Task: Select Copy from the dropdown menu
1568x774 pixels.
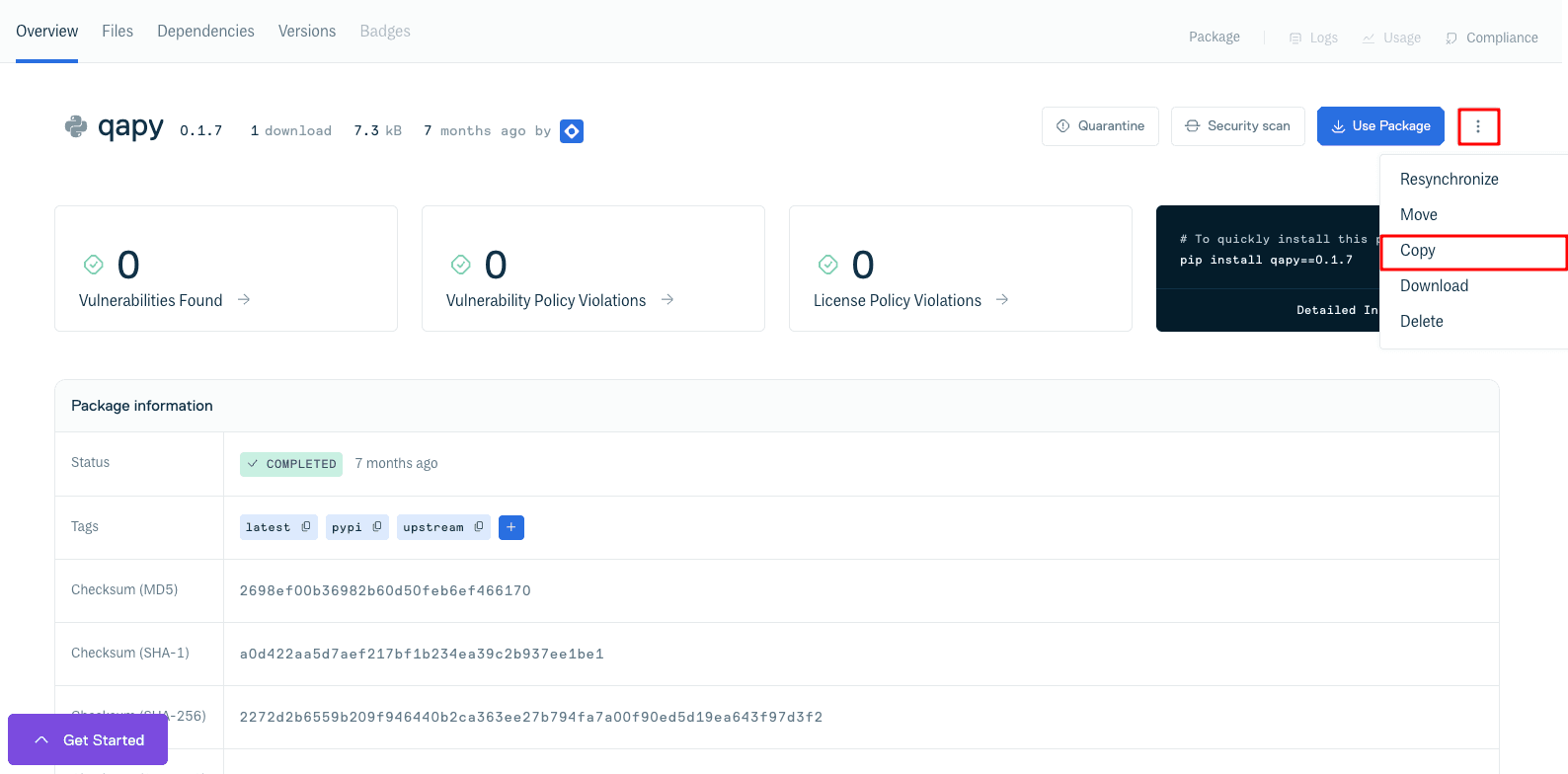Action: point(1418,251)
